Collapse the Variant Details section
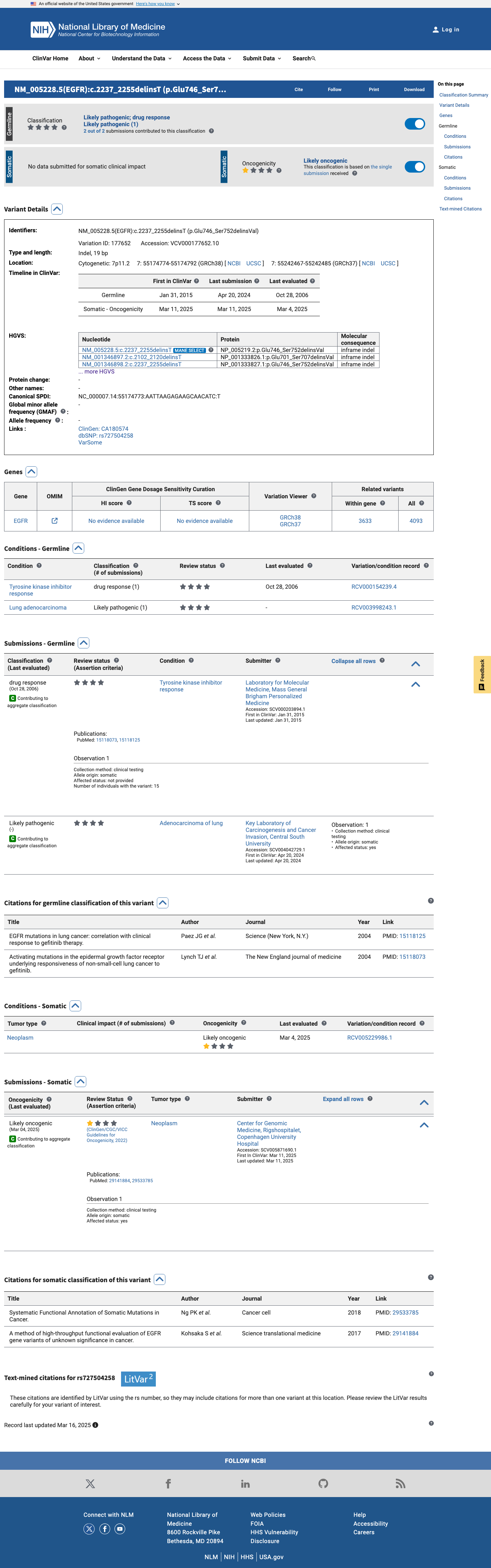The width and height of the screenshot is (491, 1568). (x=57, y=209)
